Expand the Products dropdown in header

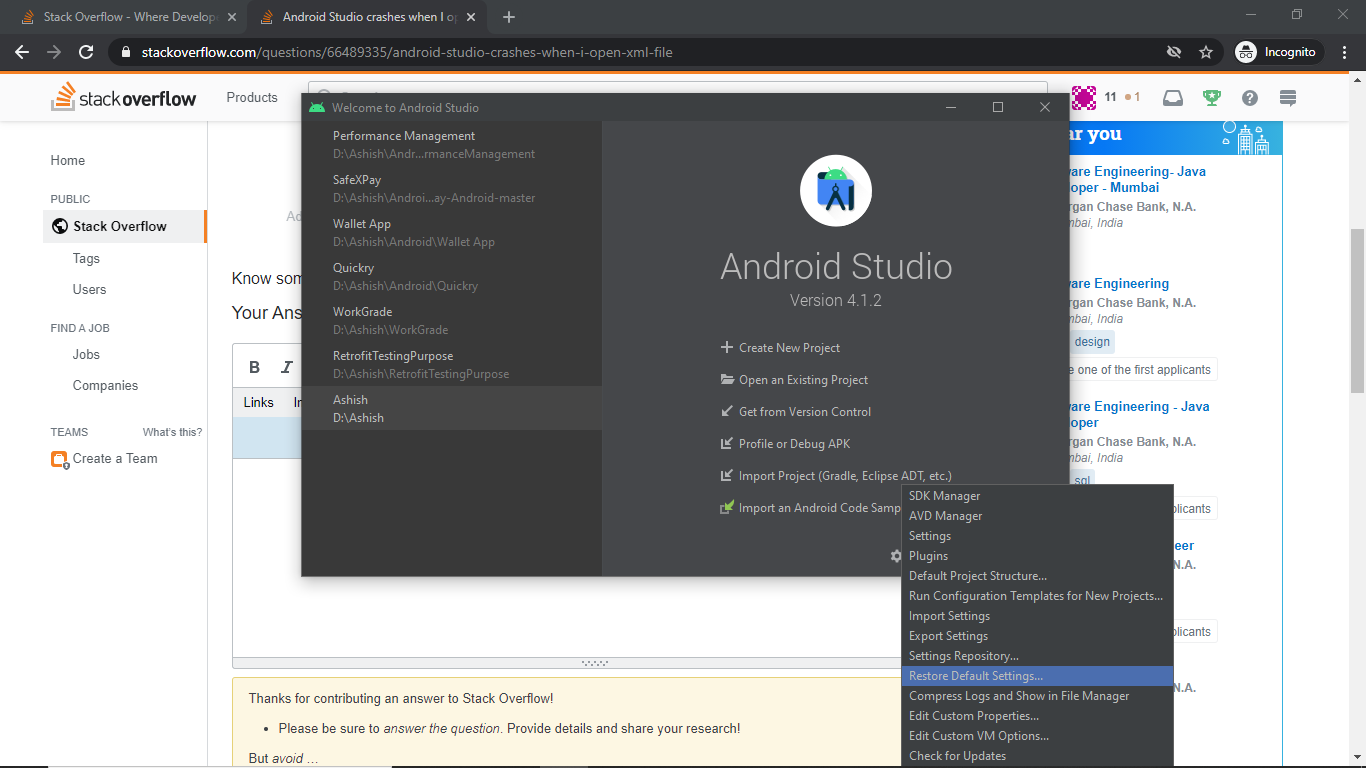pyautogui.click(x=252, y=97)
